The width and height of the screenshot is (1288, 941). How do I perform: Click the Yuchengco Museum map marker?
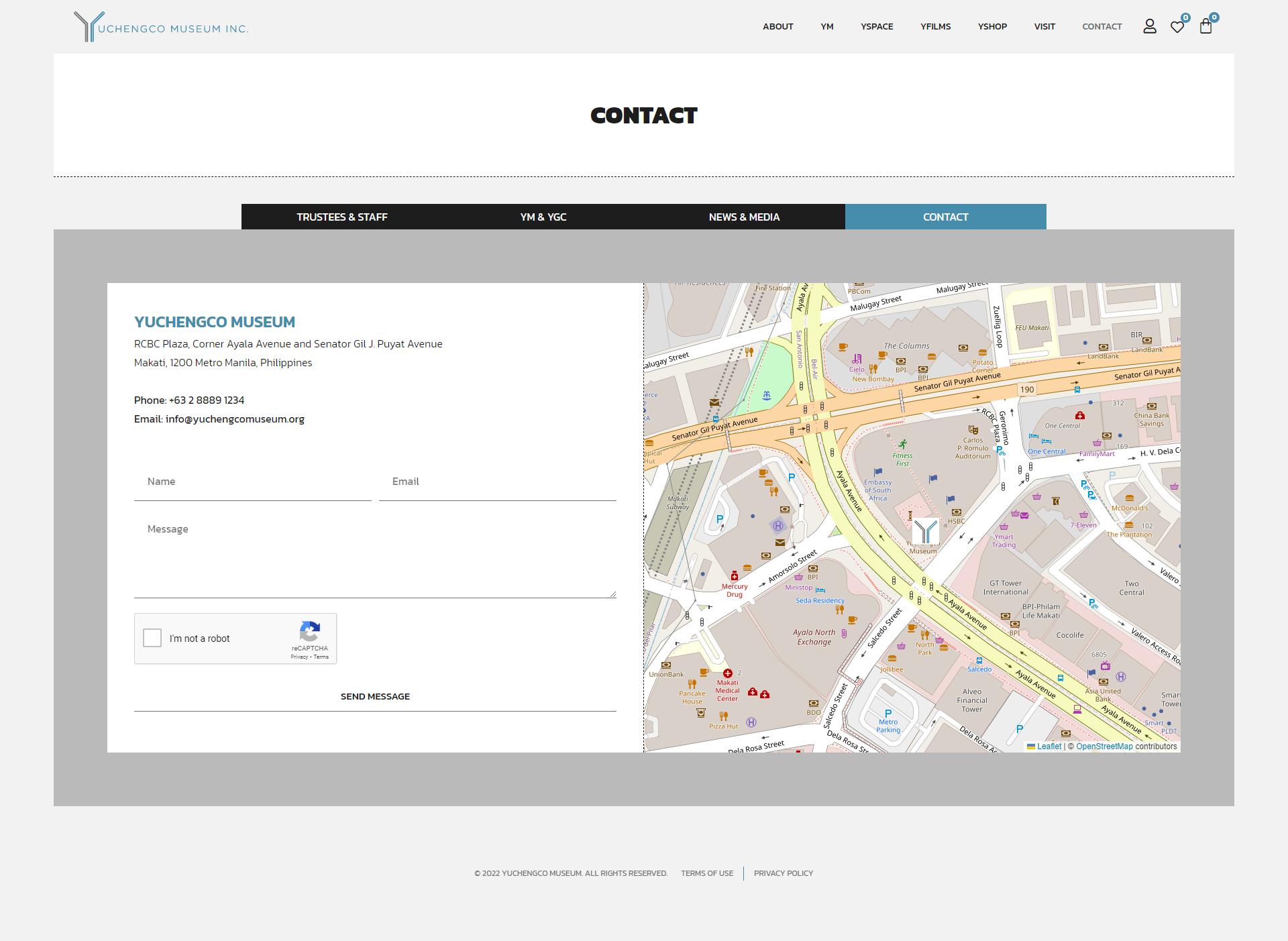coord(925,531)
